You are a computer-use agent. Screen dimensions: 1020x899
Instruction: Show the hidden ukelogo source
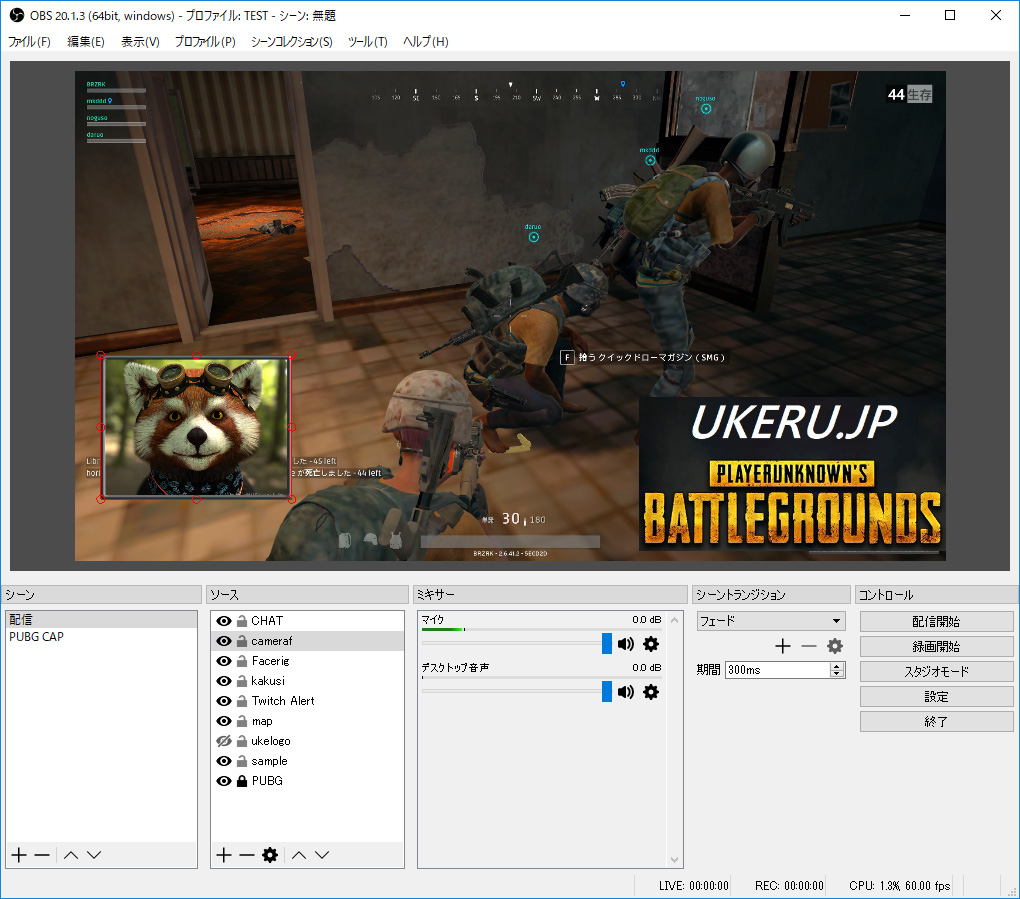tap(224, 741)
